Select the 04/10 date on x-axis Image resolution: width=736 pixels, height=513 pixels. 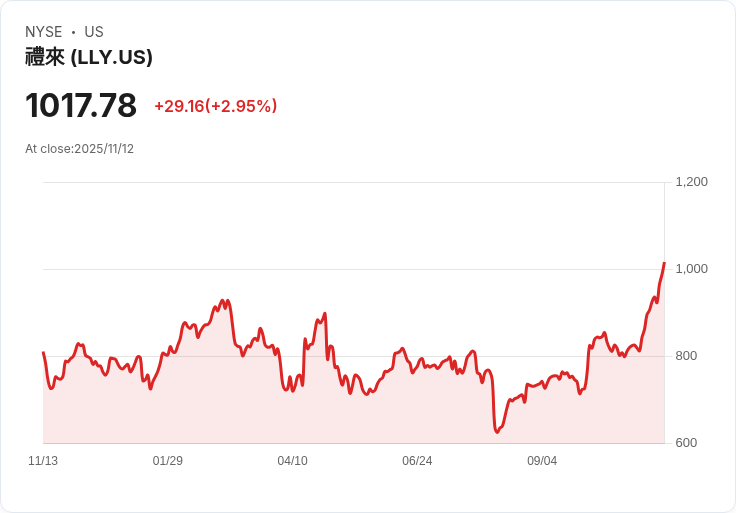tap(292, 461)
